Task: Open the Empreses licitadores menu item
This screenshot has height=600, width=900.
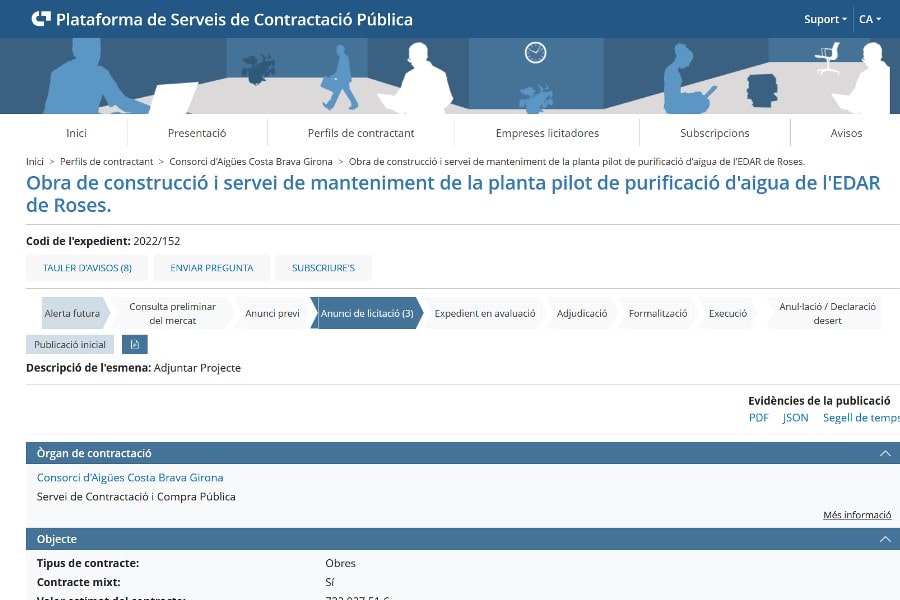Action: point(547,133)
